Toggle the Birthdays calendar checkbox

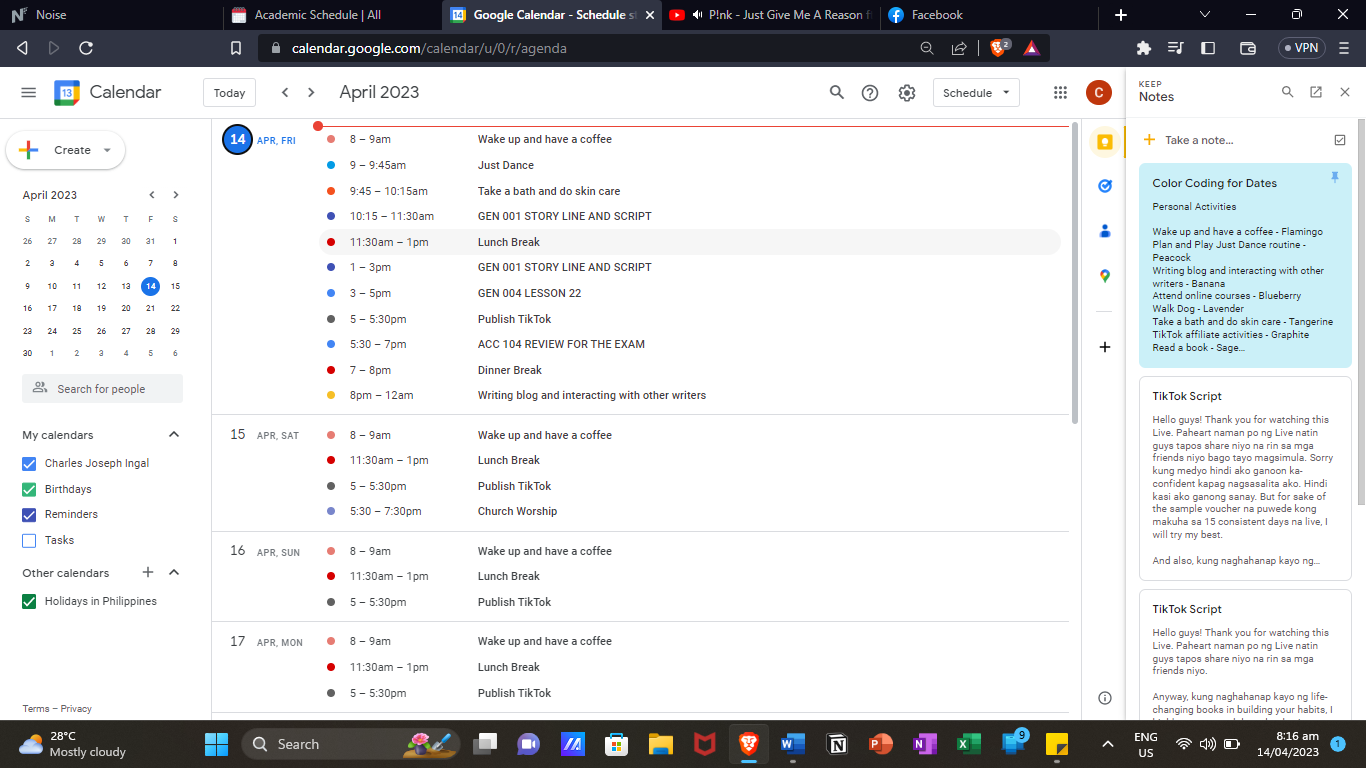click(x=29, y=489)
